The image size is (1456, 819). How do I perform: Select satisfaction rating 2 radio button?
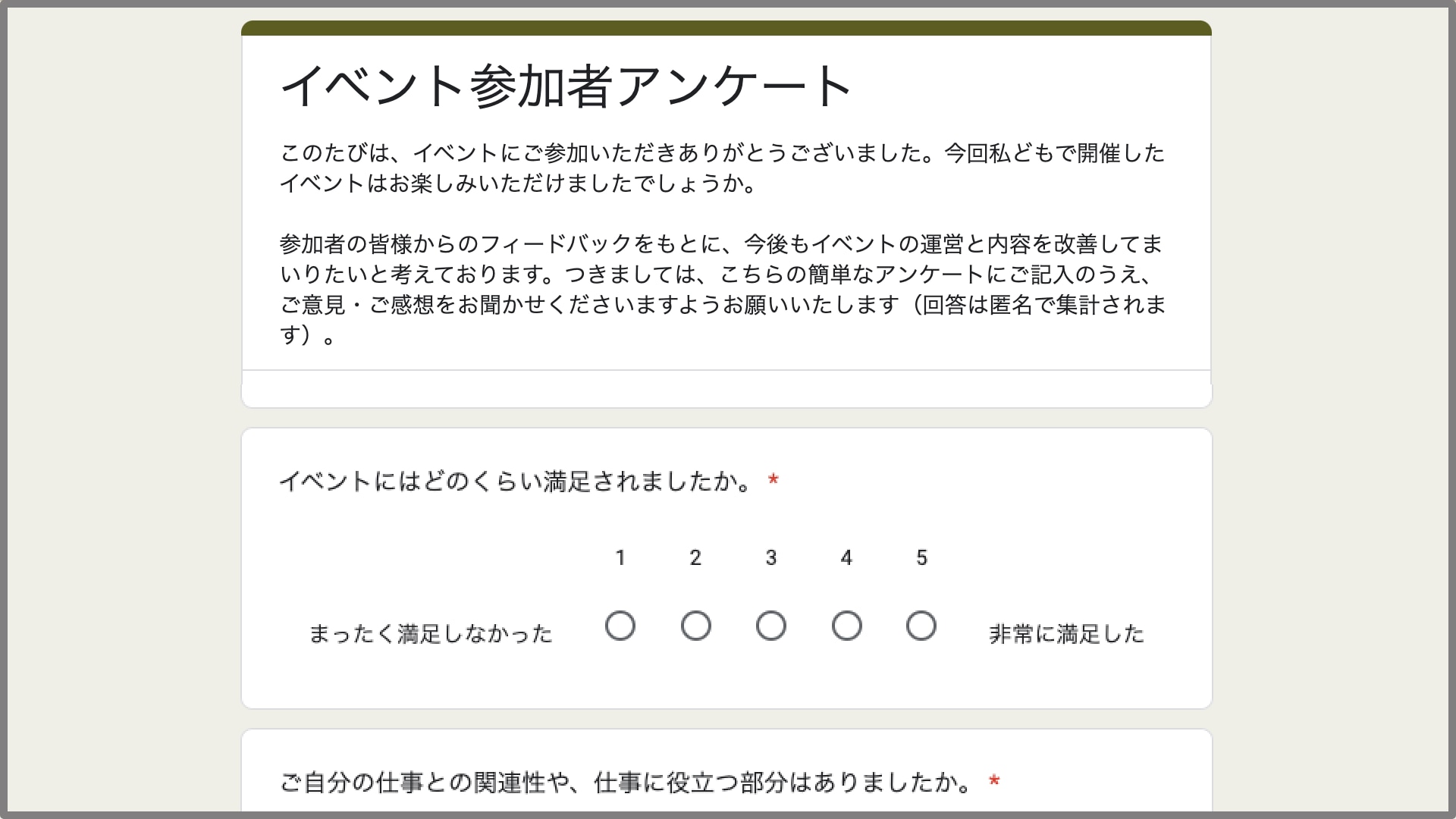pyautogui.click(x=695, y=626)
